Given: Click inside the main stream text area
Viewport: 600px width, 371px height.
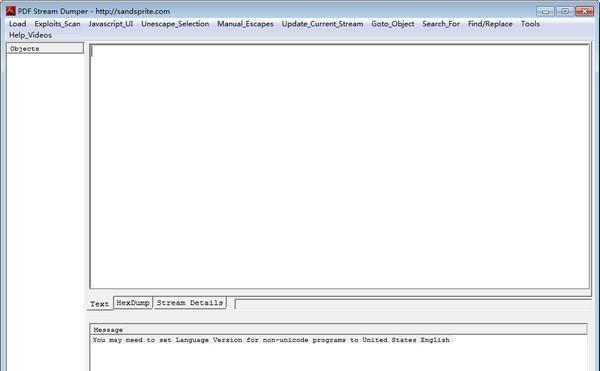Looking at the screenshot, I should click(340, 166).
